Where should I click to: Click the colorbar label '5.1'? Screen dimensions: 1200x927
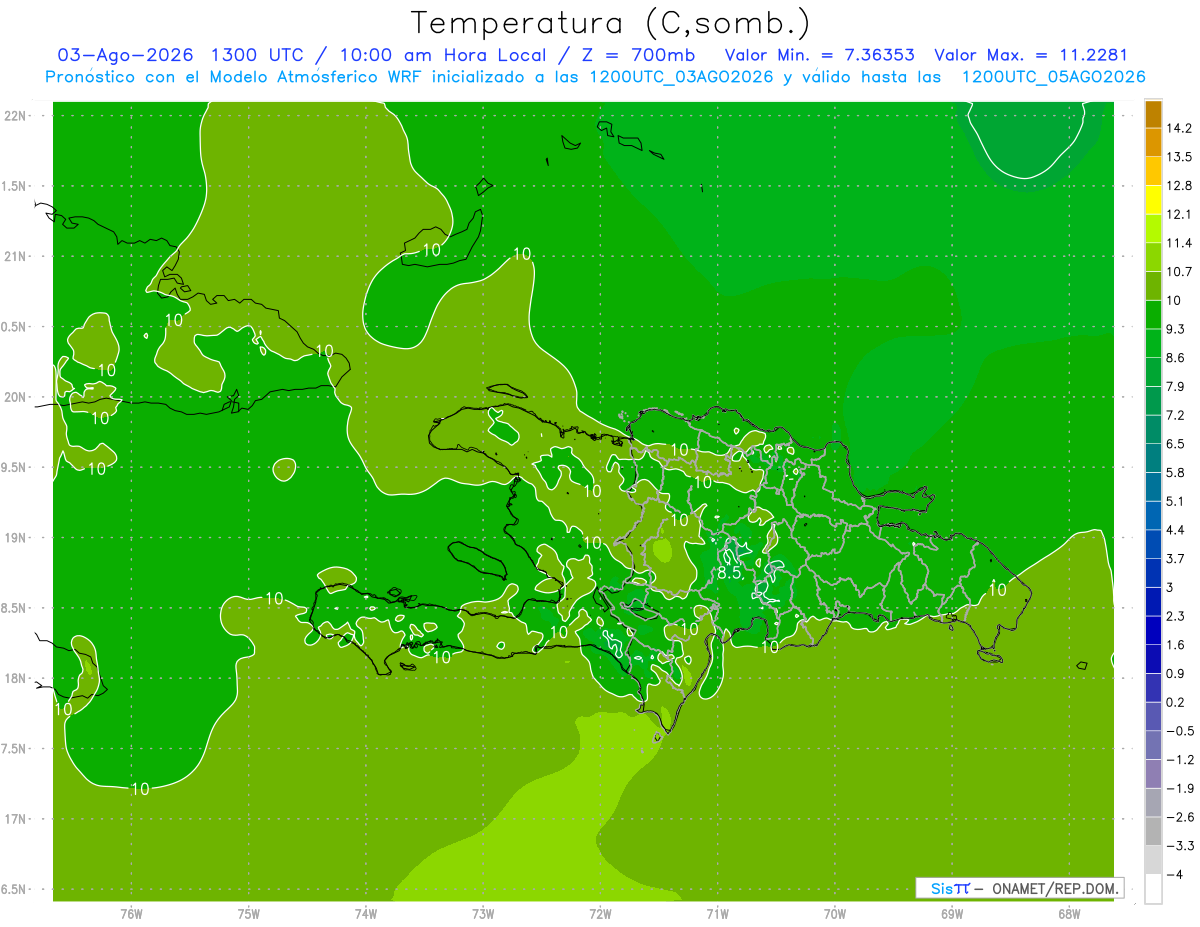(1175, 501)
